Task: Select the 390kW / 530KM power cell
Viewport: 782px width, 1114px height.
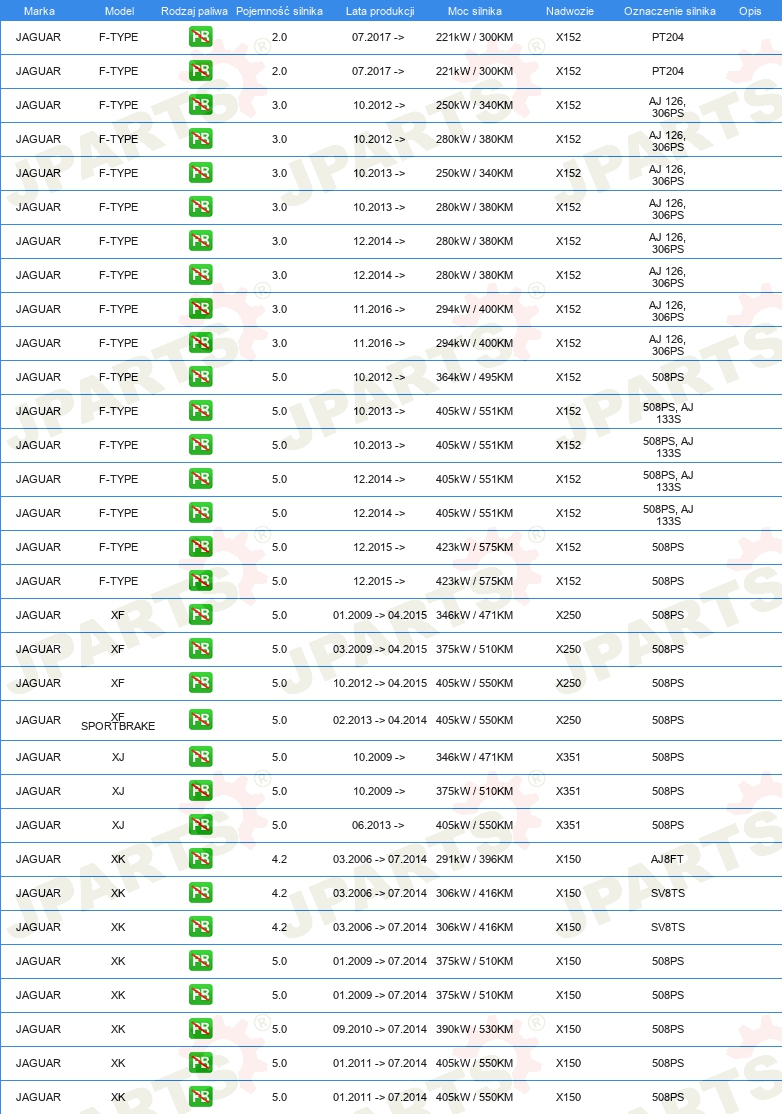Action: [x=474, y=1029]
